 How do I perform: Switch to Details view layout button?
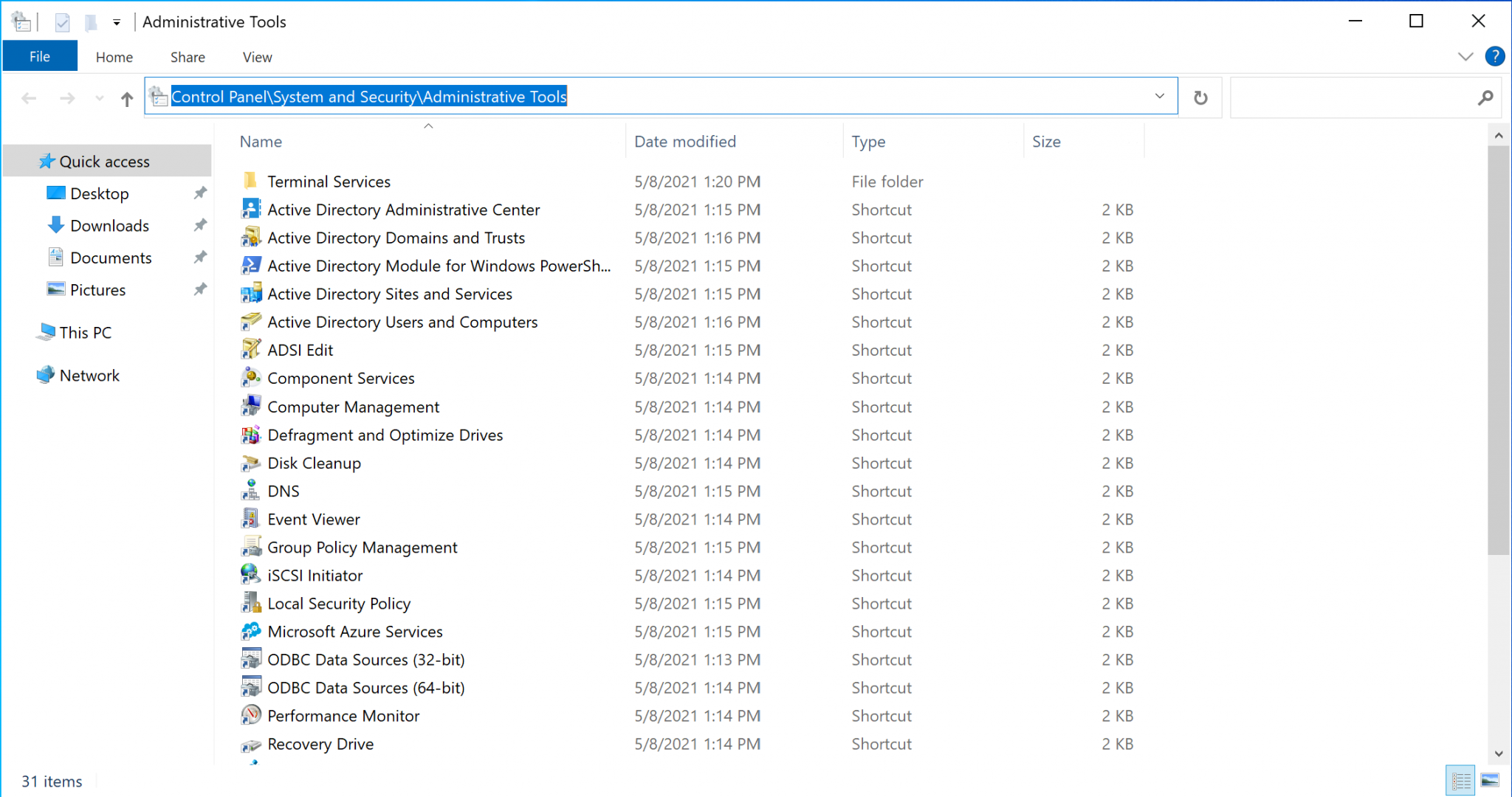click(1461, 781)
